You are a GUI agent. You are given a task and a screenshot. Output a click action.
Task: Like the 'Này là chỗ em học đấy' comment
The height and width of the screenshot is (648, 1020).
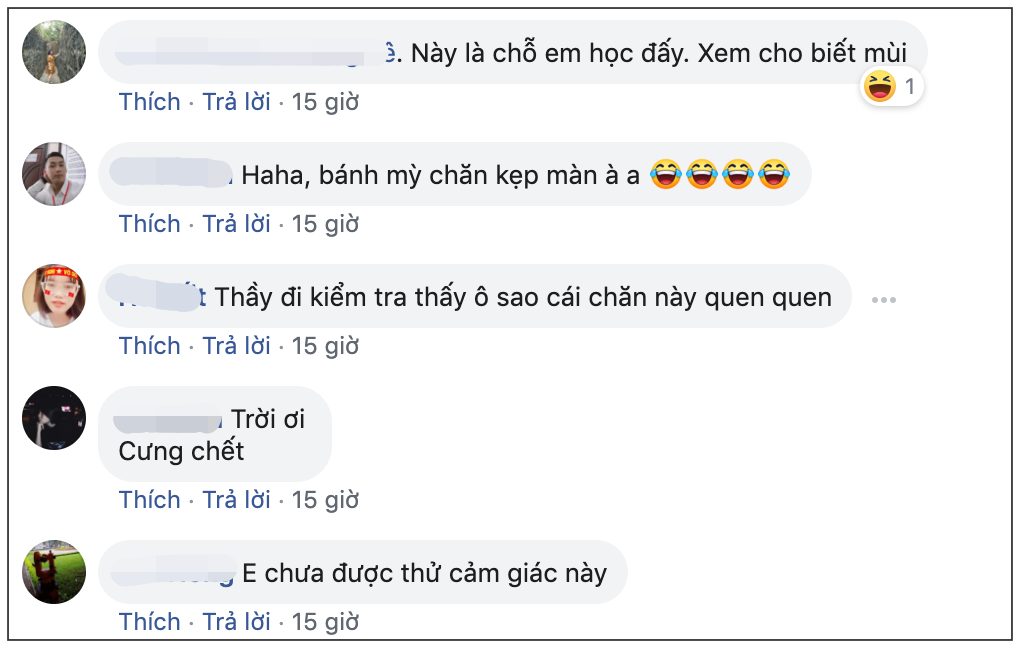[150, 102]
